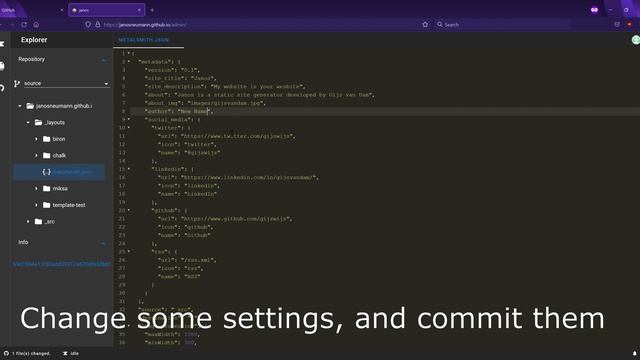Click the biron folder icon
Image resolution: width=640 pixels, height=360 pixels.
(x=47, y=139)
